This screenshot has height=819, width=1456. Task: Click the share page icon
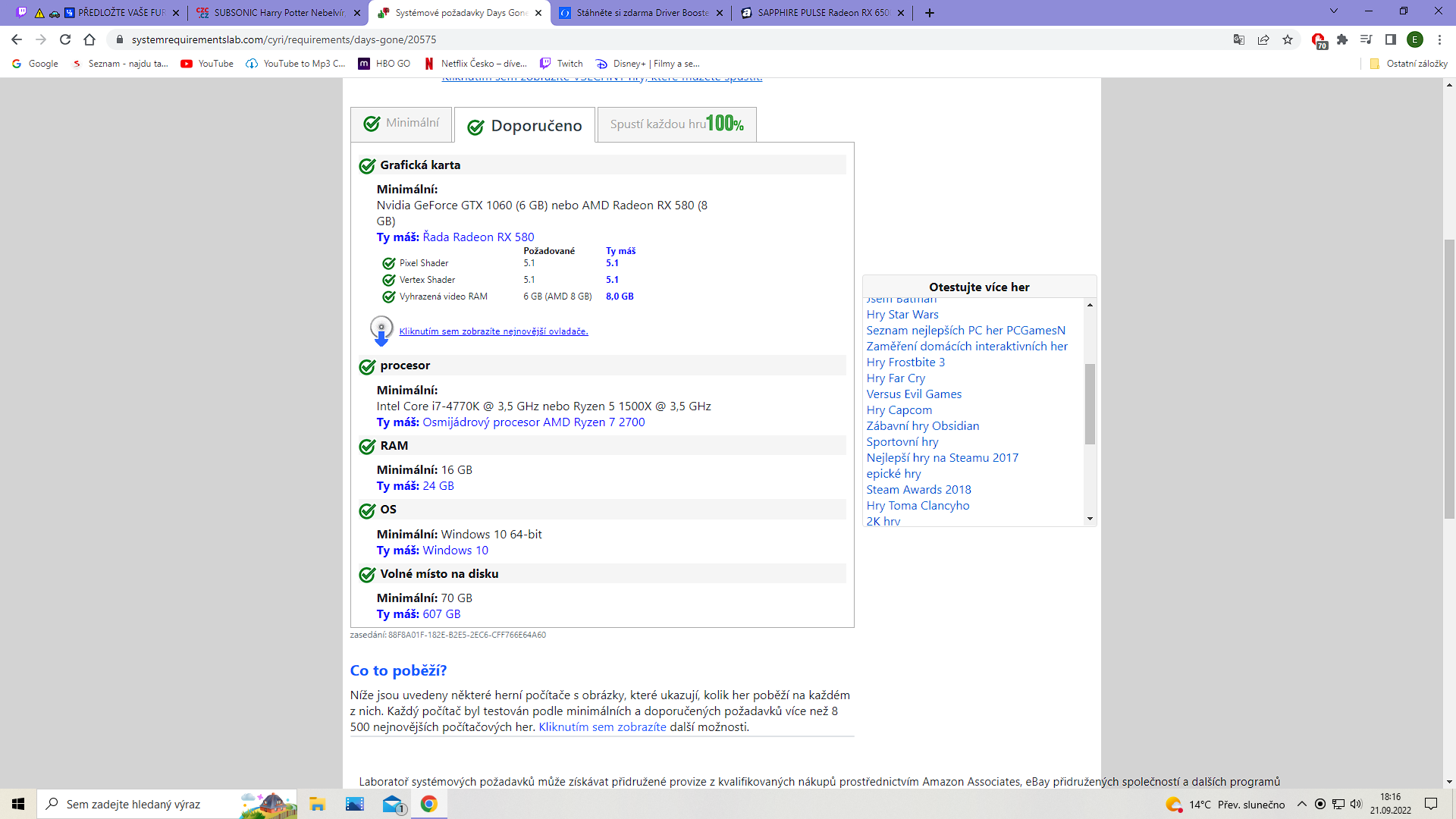1263,39
